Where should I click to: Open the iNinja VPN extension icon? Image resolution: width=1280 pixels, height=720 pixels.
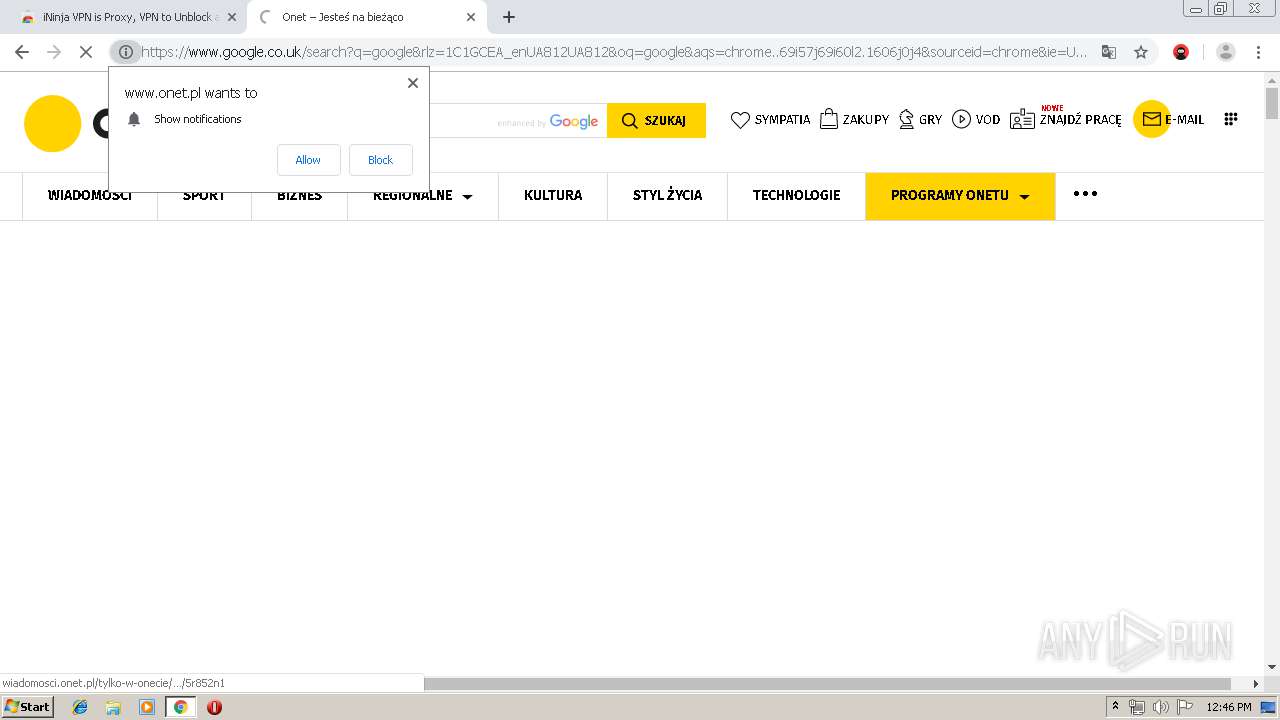(x=1181, y=52)
